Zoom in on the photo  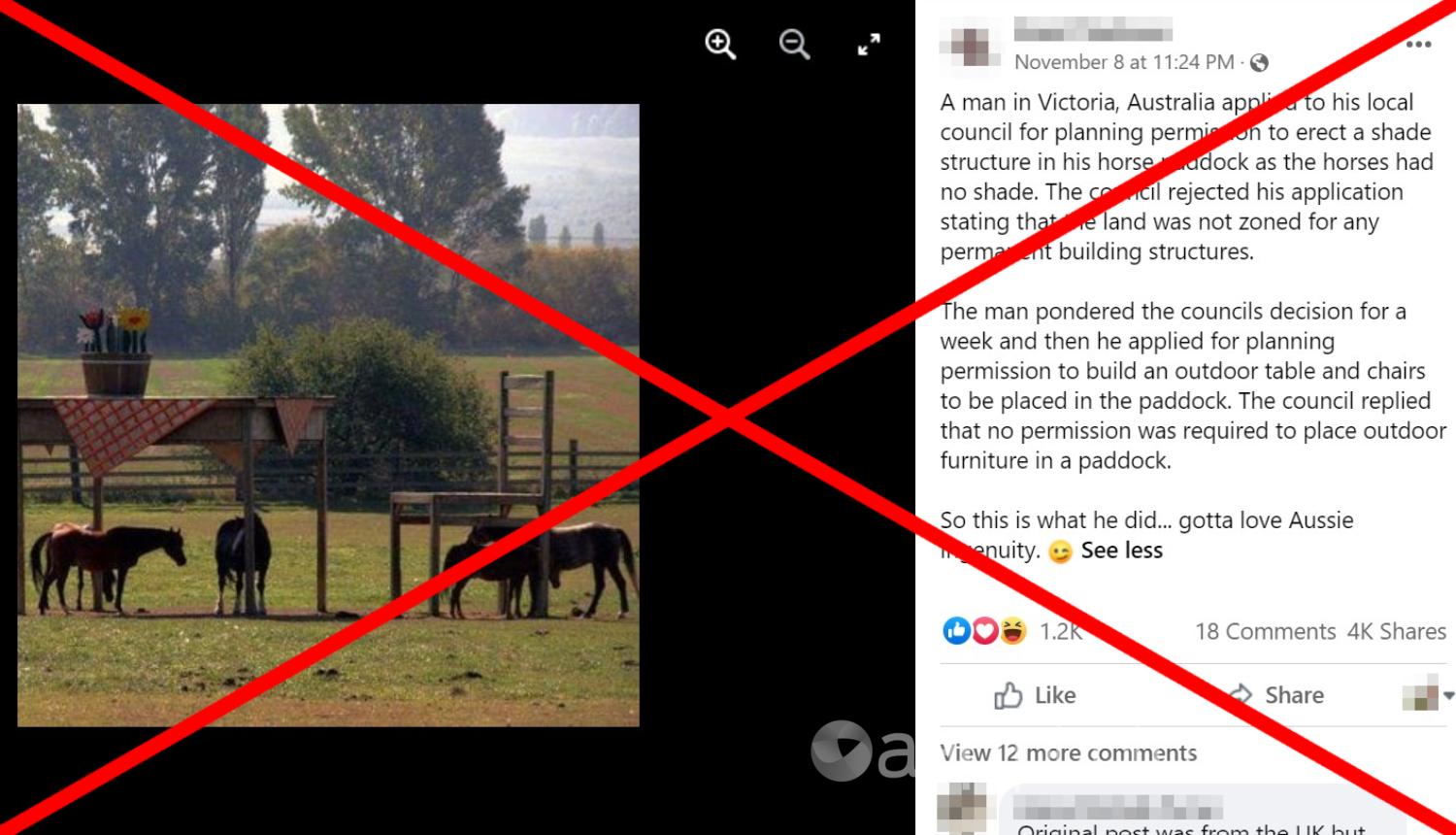coord(720,45)
